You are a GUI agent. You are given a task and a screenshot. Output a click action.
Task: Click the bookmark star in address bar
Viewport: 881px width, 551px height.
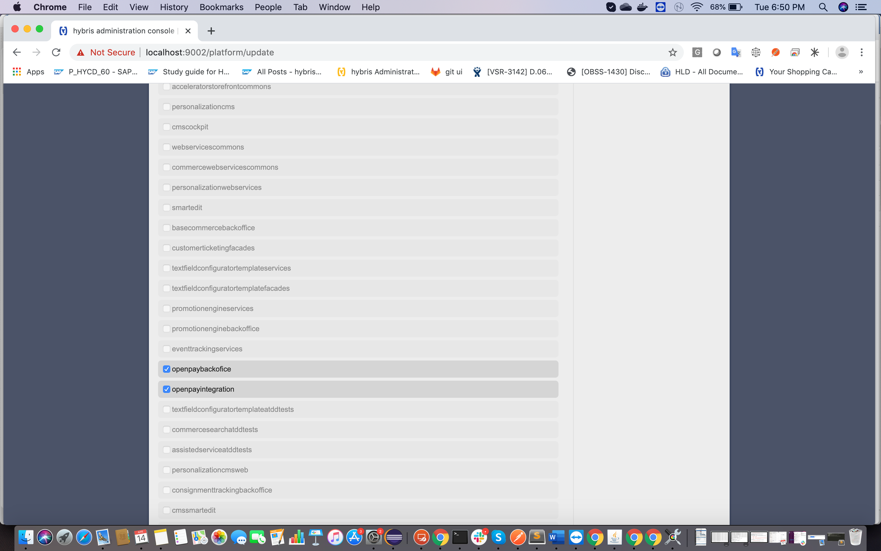tap(673, 52)
